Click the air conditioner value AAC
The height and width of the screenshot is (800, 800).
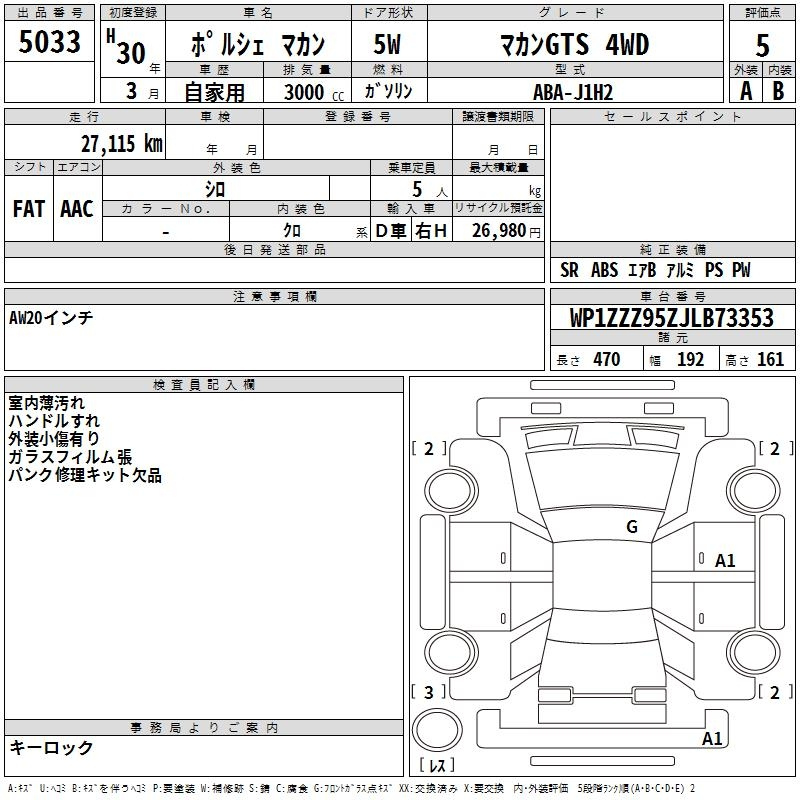[x=77, y=209]
